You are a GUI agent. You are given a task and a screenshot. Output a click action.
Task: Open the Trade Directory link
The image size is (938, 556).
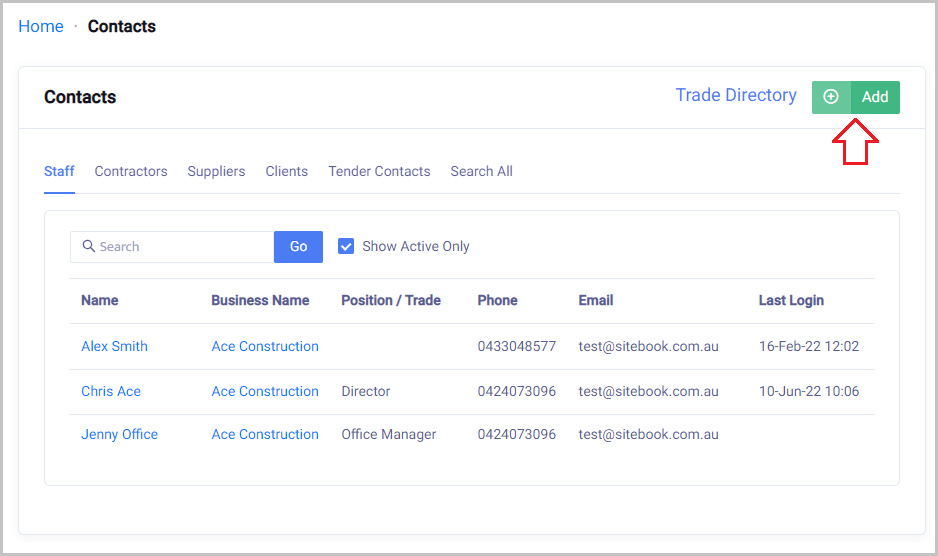[x=736, y=95]
